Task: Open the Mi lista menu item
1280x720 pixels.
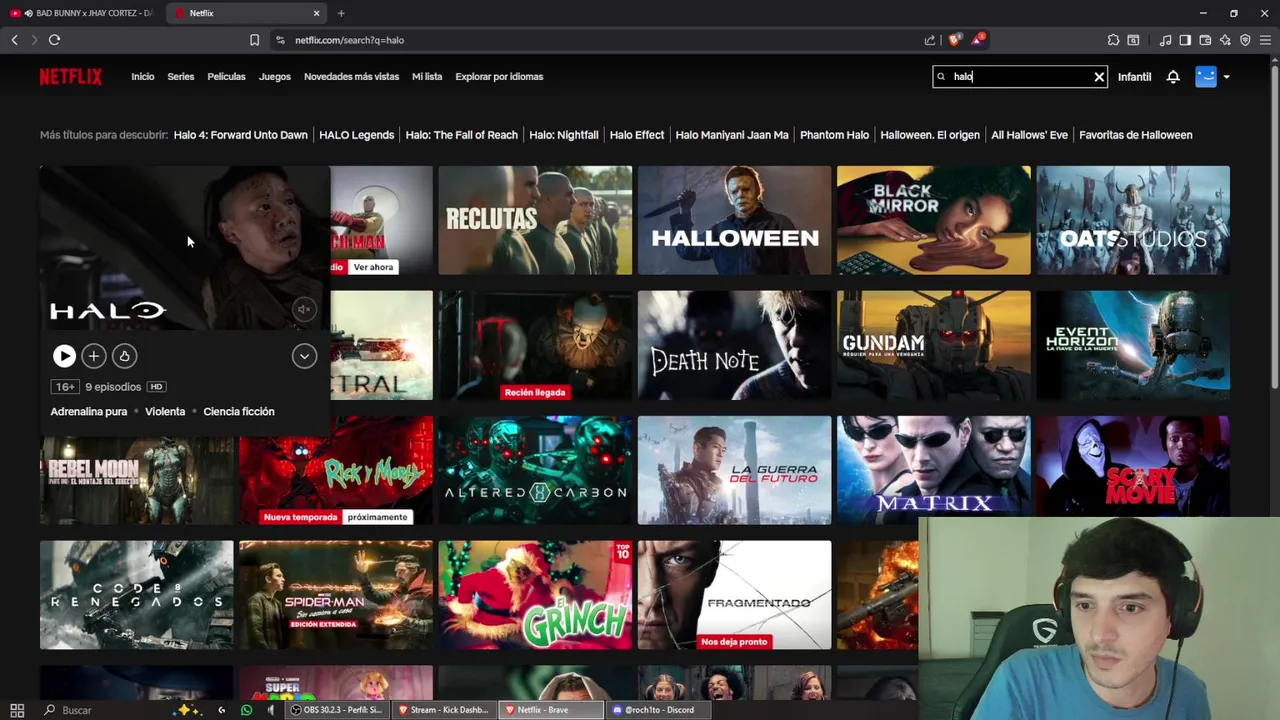Action: point(427,77)
